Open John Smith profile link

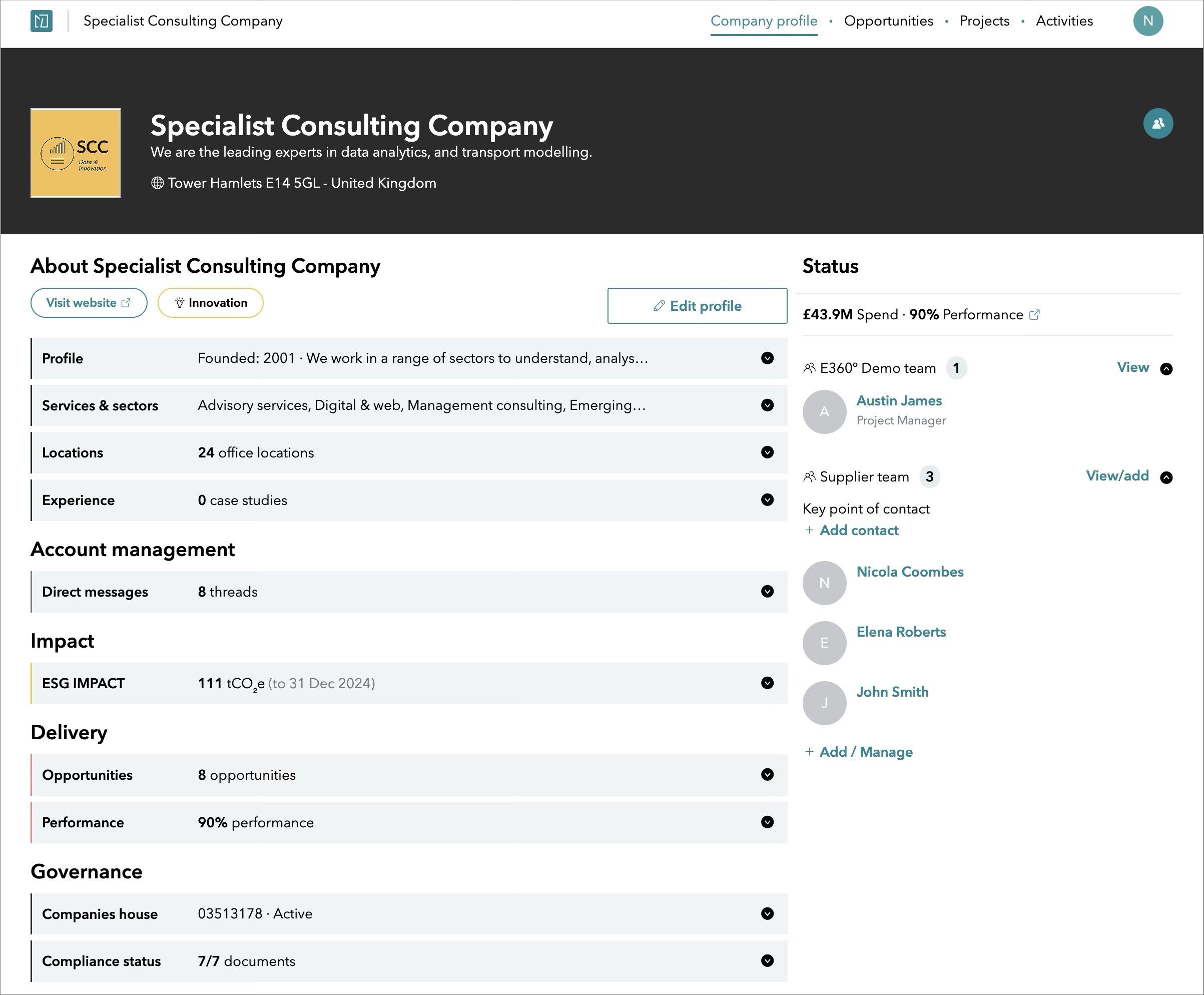coord(892,692)
